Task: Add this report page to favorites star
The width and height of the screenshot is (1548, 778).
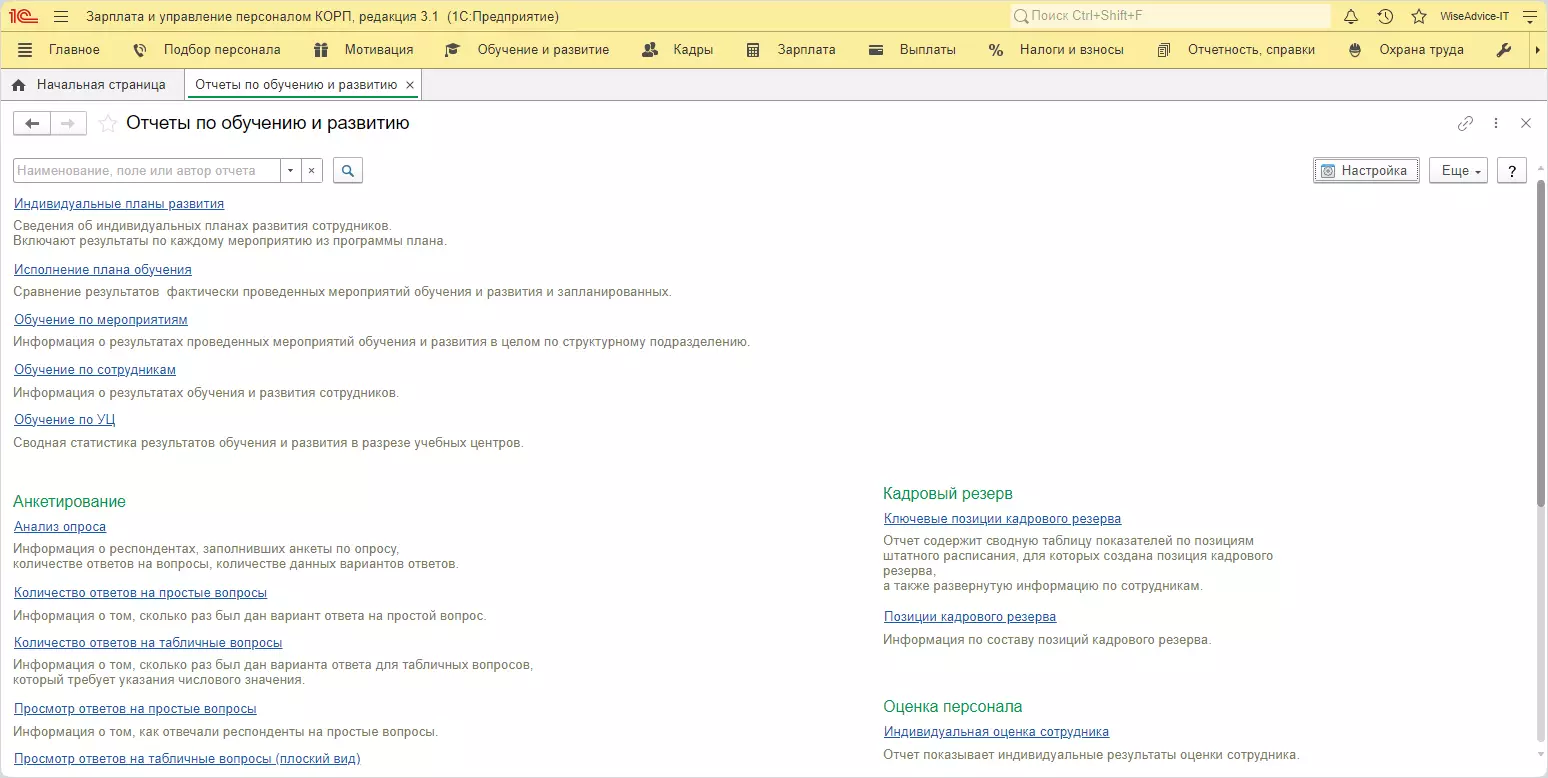Action: click(x=107, y=123)
